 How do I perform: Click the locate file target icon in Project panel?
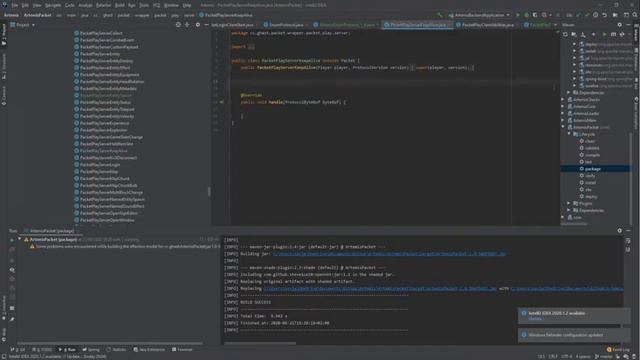(x=178, y=25)
